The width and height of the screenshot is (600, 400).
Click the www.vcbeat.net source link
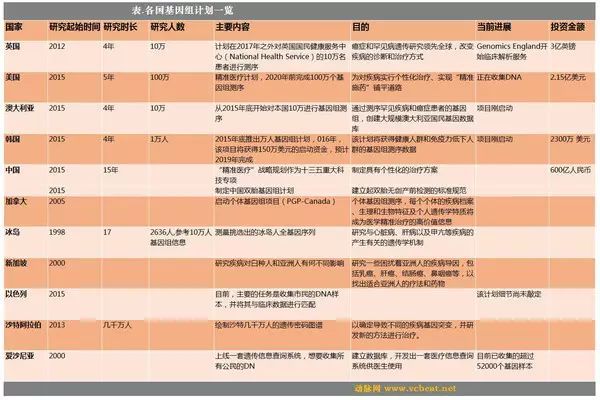[420, 389]
